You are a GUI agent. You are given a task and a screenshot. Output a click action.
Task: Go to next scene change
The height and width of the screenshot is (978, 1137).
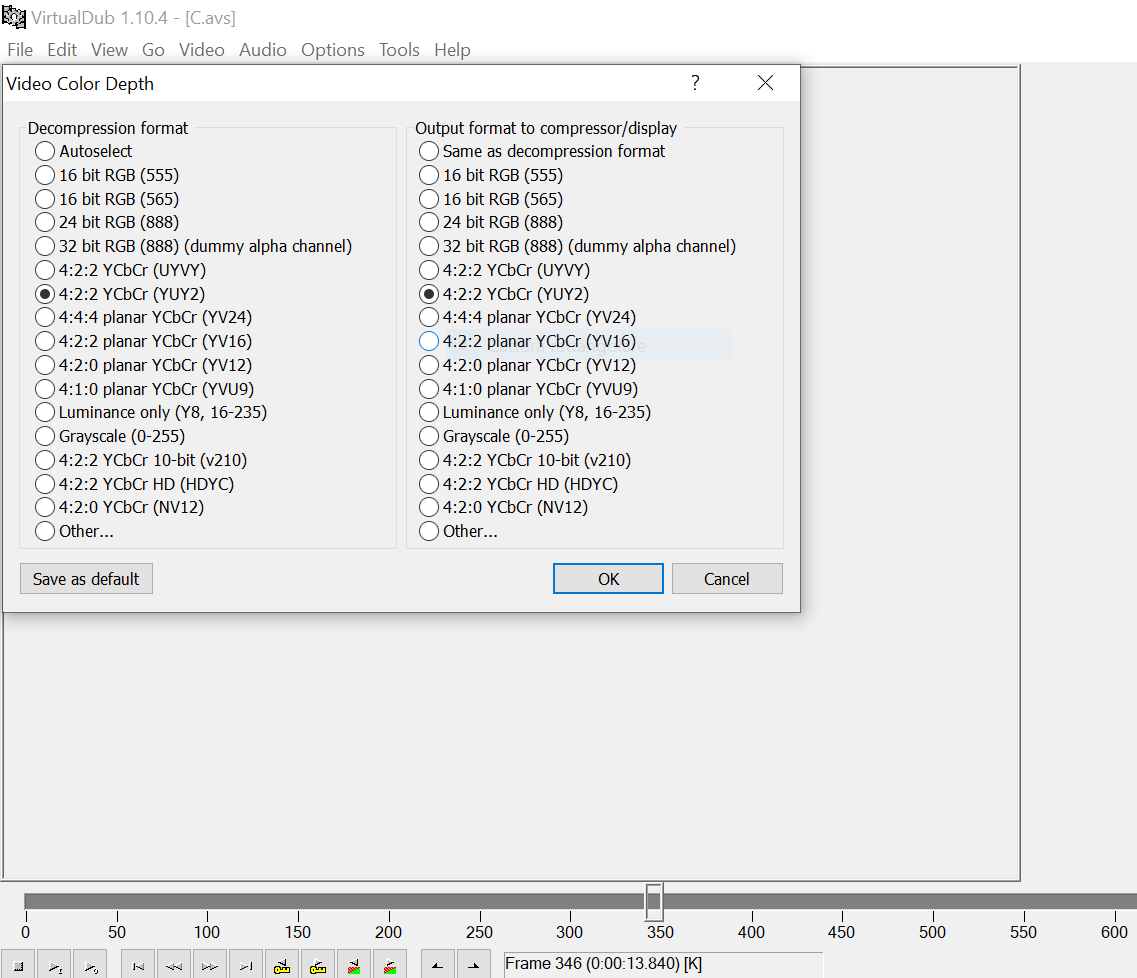389,966
